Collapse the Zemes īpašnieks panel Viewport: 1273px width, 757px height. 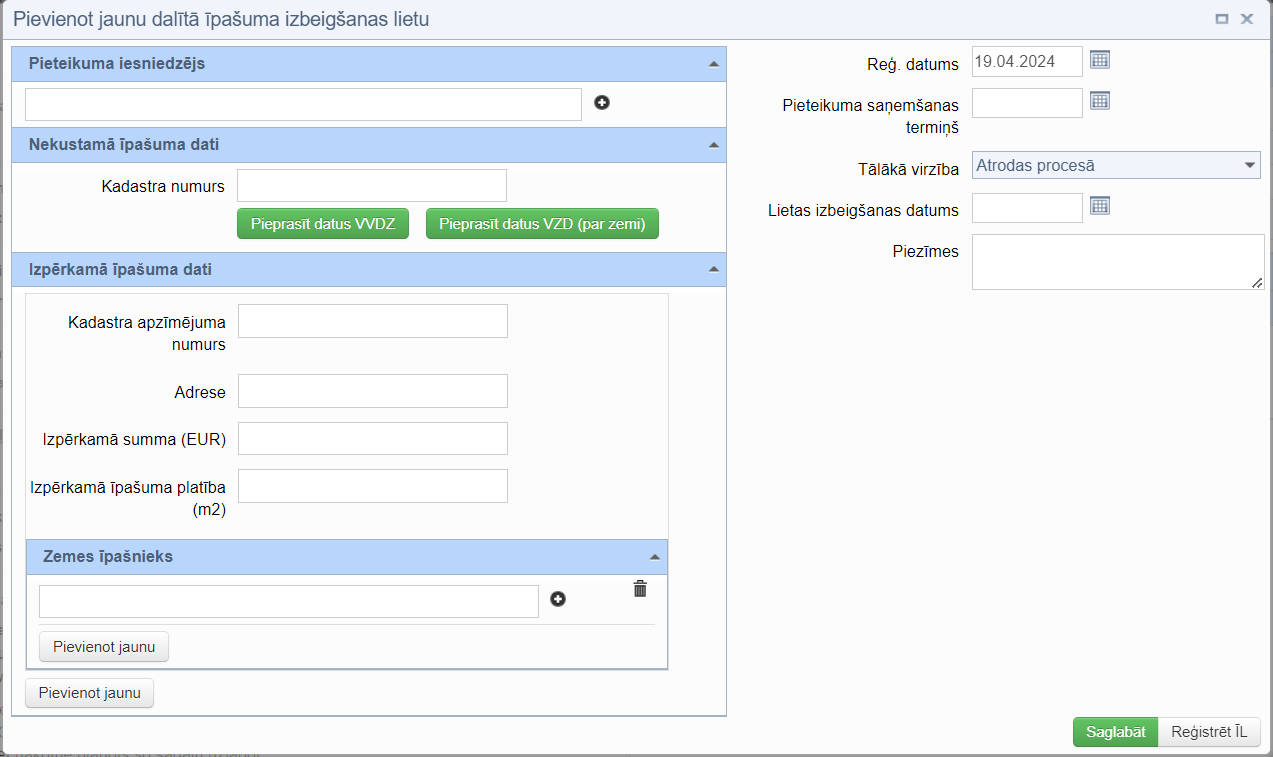654,557
